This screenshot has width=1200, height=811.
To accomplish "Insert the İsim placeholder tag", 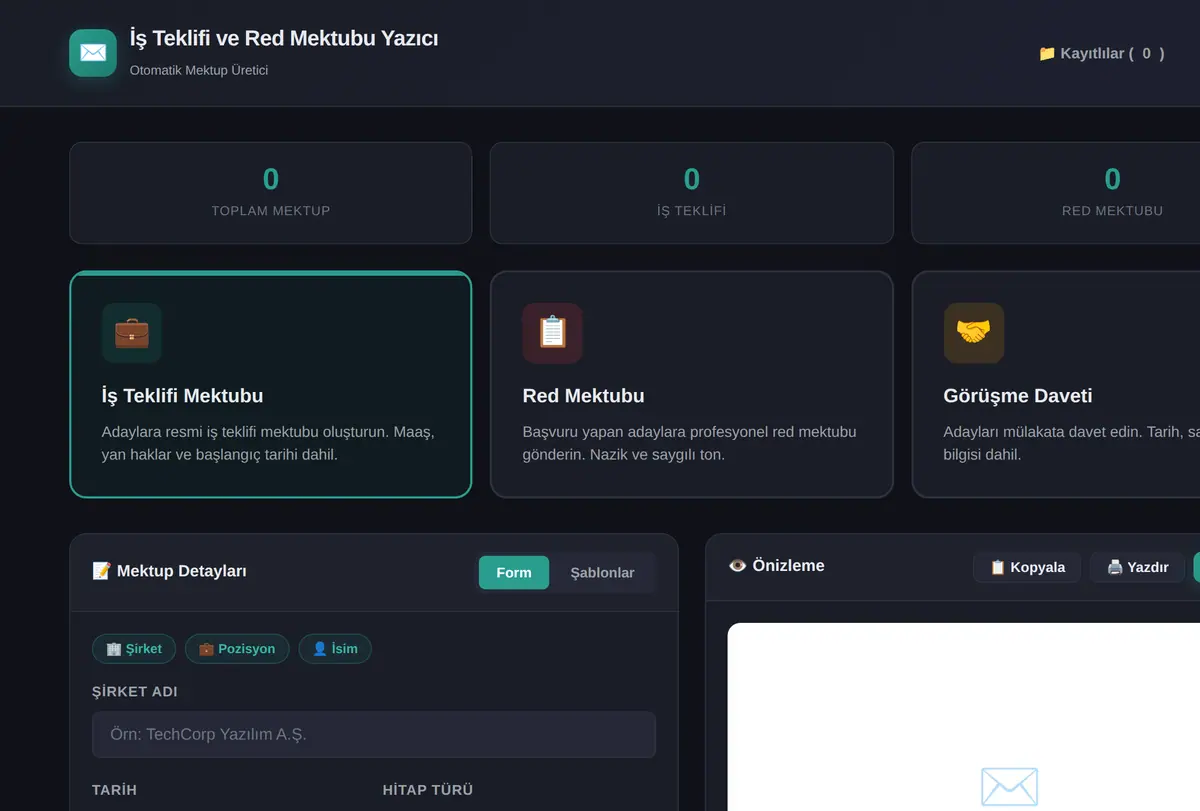I will click(x=335, y=648).
